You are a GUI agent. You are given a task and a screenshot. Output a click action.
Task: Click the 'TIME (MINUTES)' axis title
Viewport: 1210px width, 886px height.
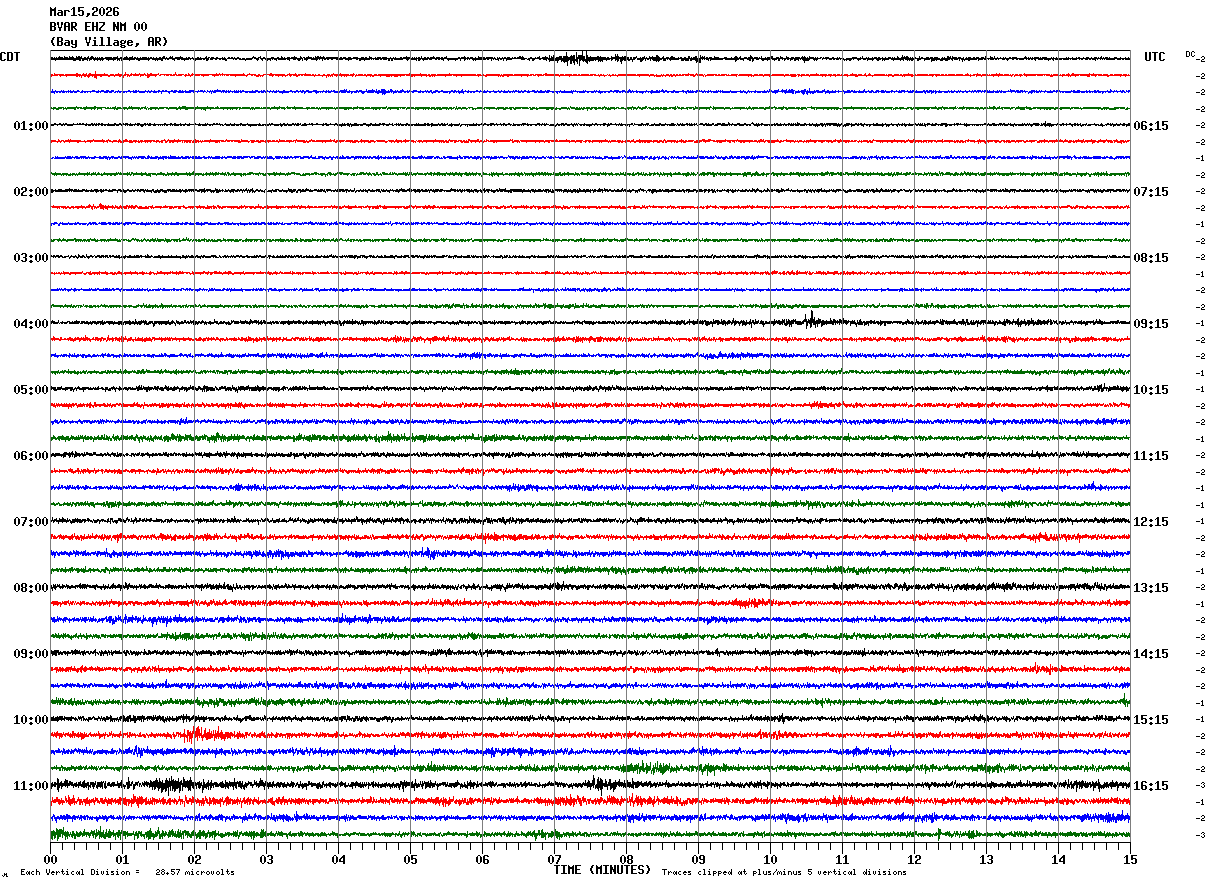[602, 870]
